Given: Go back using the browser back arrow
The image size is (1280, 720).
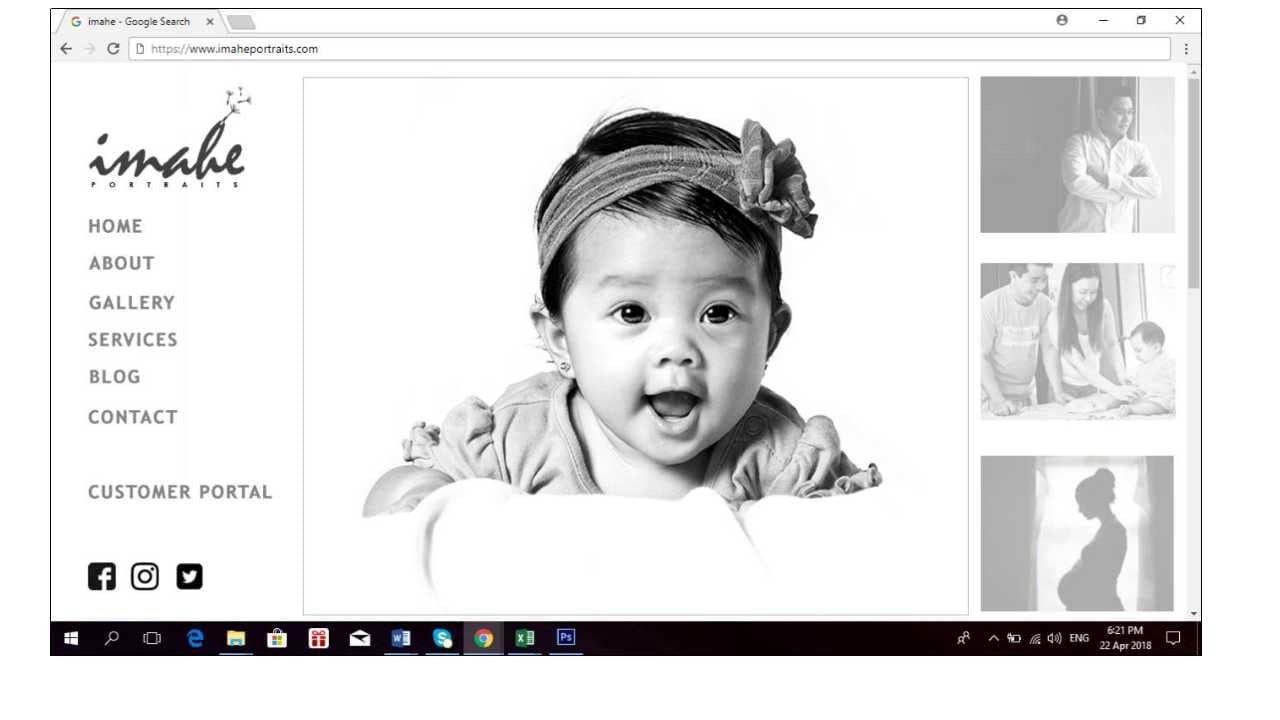Looking at the screenshot, I should tap(66, 48).
